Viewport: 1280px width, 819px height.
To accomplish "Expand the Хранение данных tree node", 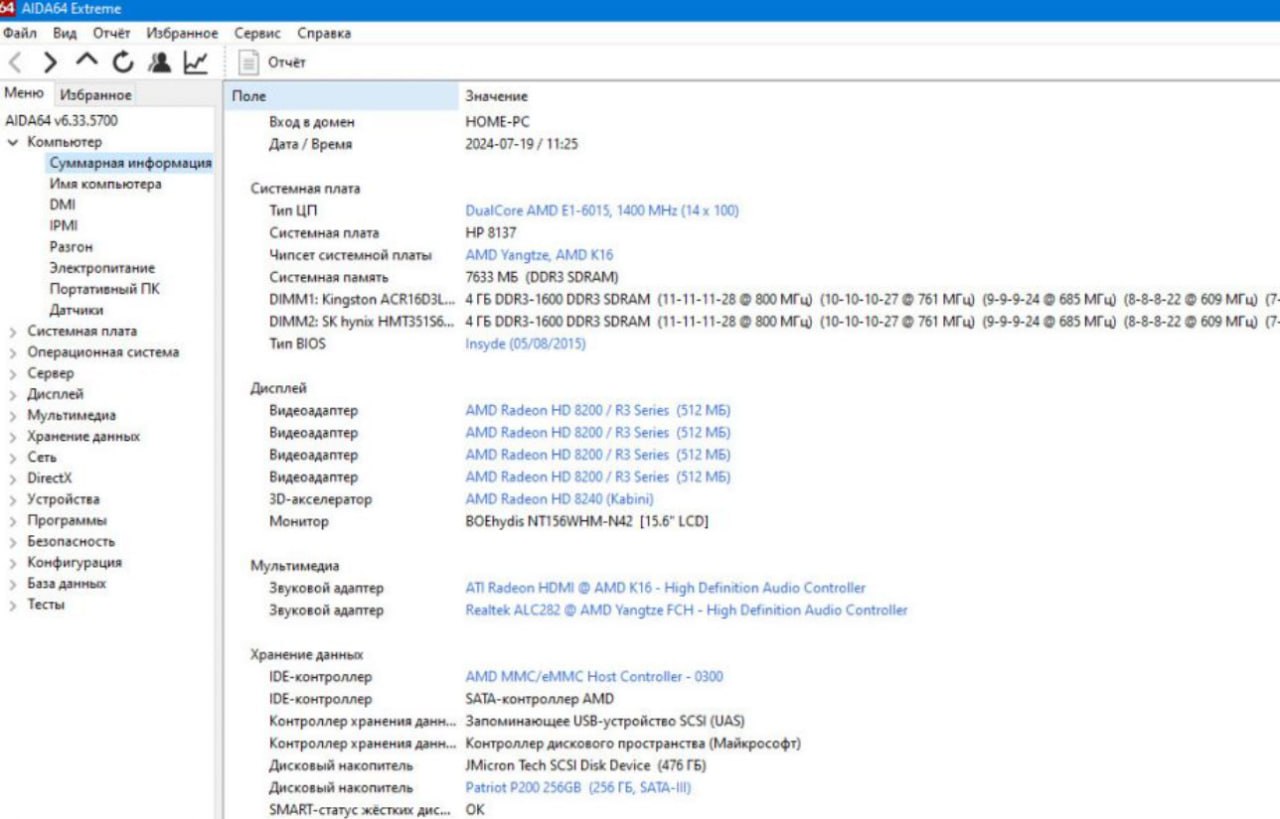I will pyautogui.click(x=12, y=436).
